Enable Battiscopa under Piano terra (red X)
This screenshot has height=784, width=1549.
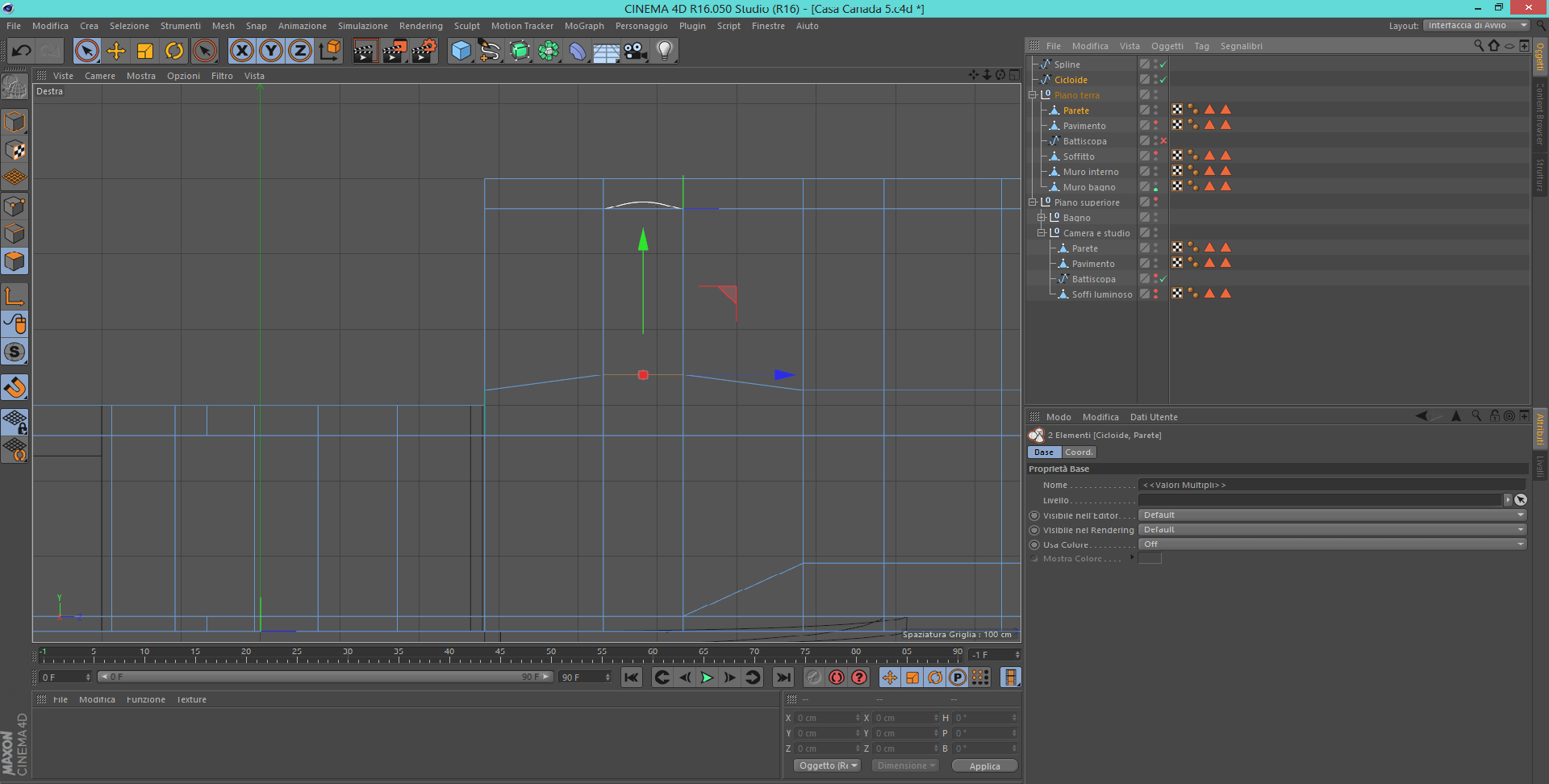coord(1163,141)
